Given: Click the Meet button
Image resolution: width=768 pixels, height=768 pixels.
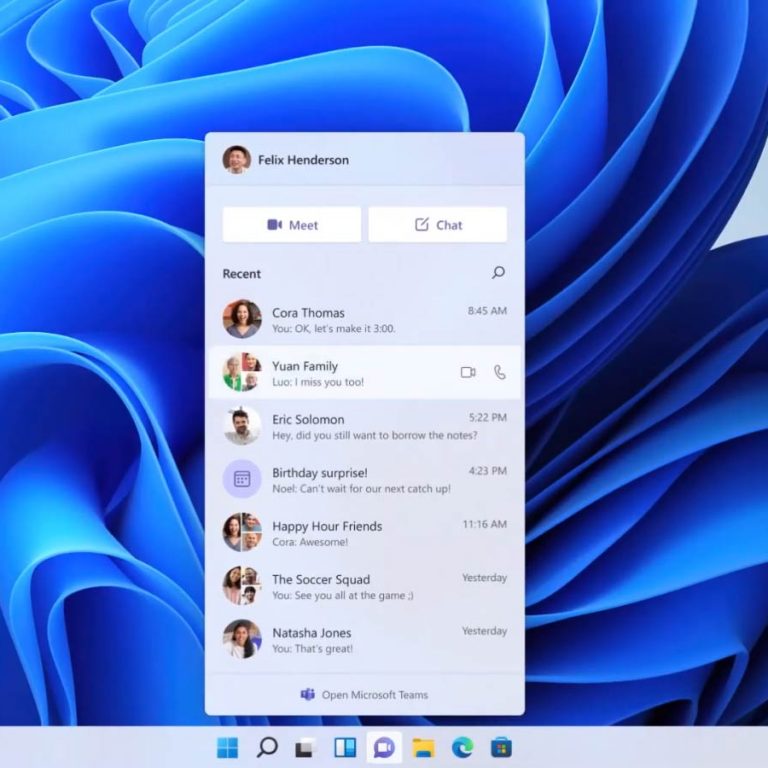Looking at the screenshot, I should tap(292, 225).
